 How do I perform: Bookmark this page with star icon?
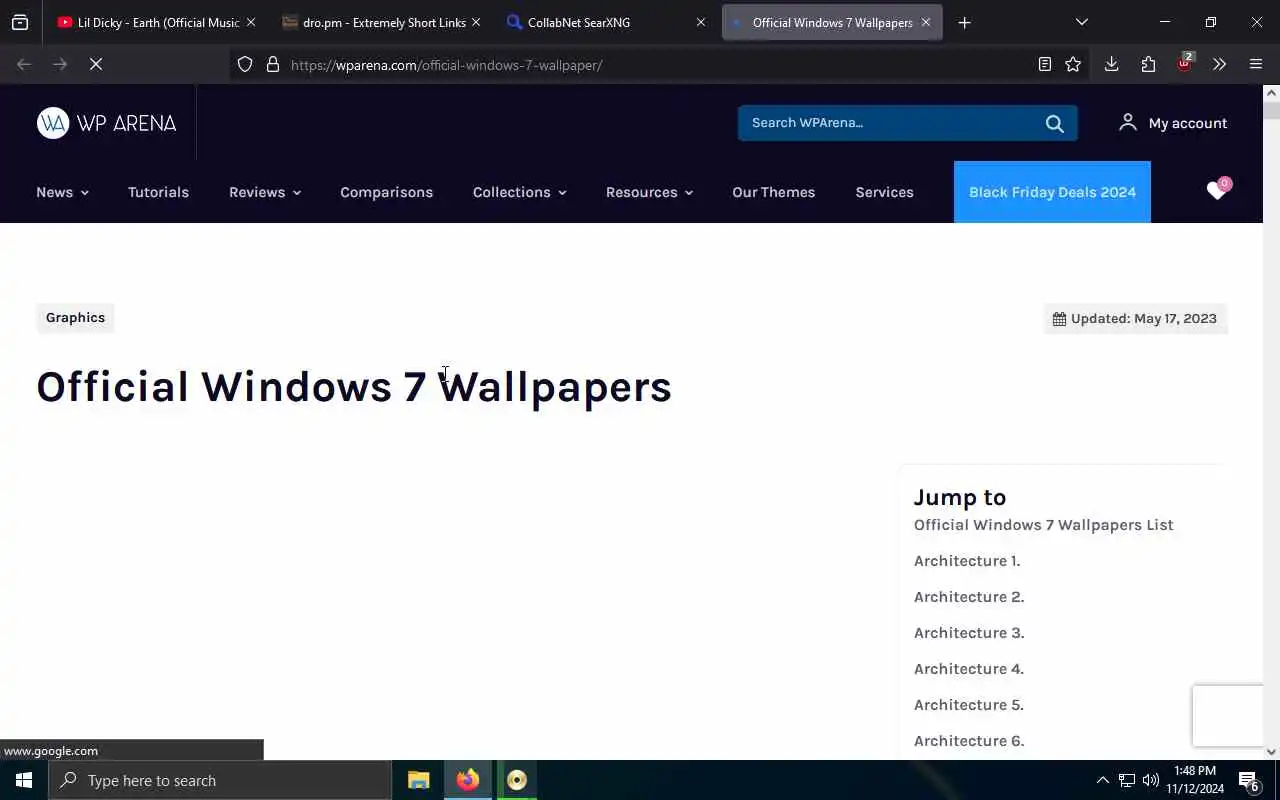1073,64
